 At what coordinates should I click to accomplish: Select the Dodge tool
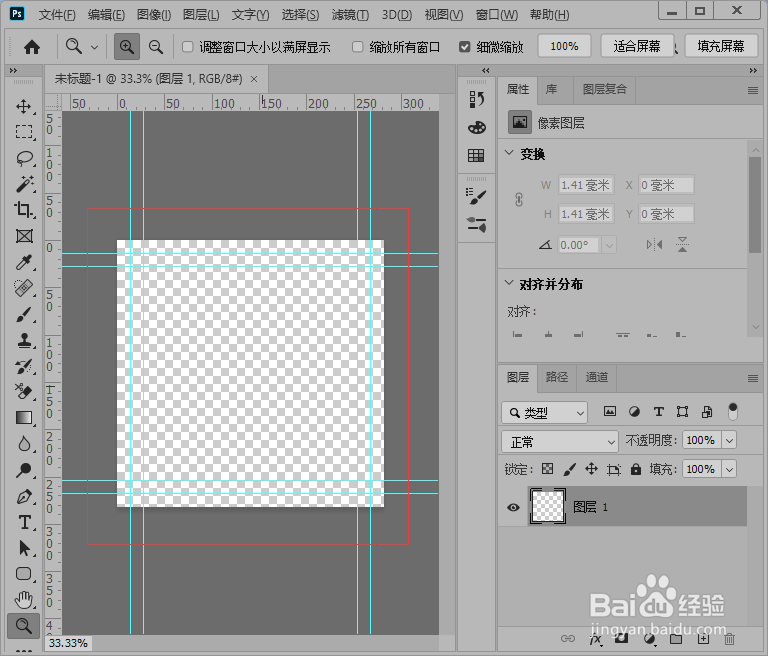[24, 470]
